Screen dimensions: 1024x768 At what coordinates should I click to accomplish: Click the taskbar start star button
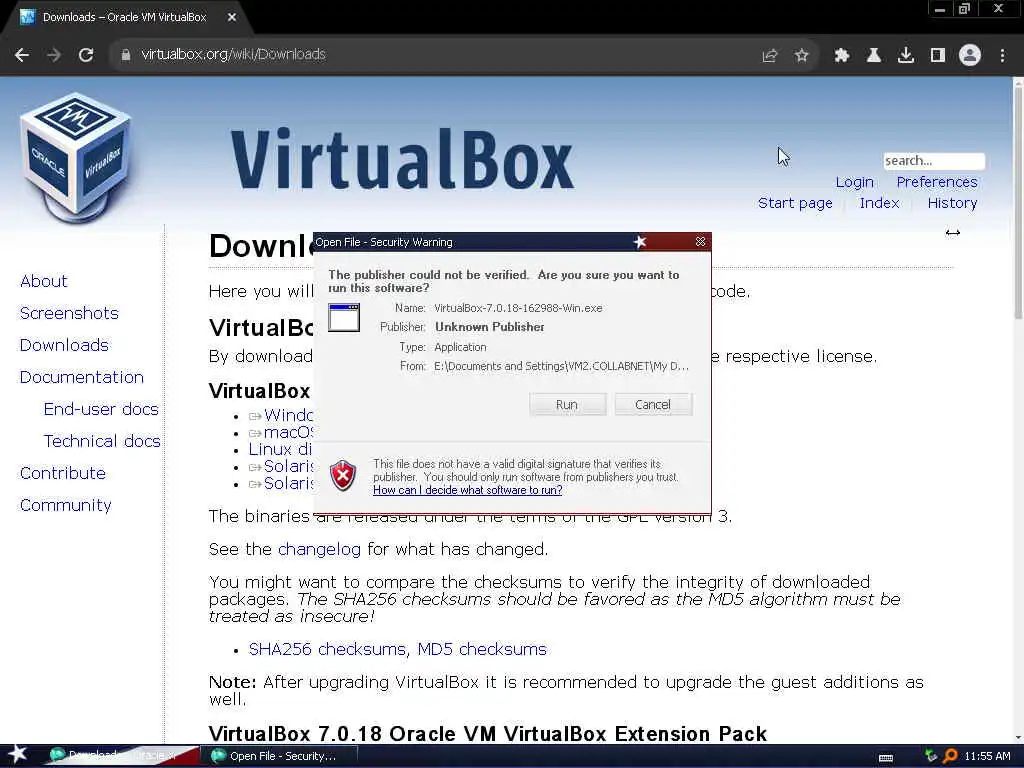click(x=18, y=754)
